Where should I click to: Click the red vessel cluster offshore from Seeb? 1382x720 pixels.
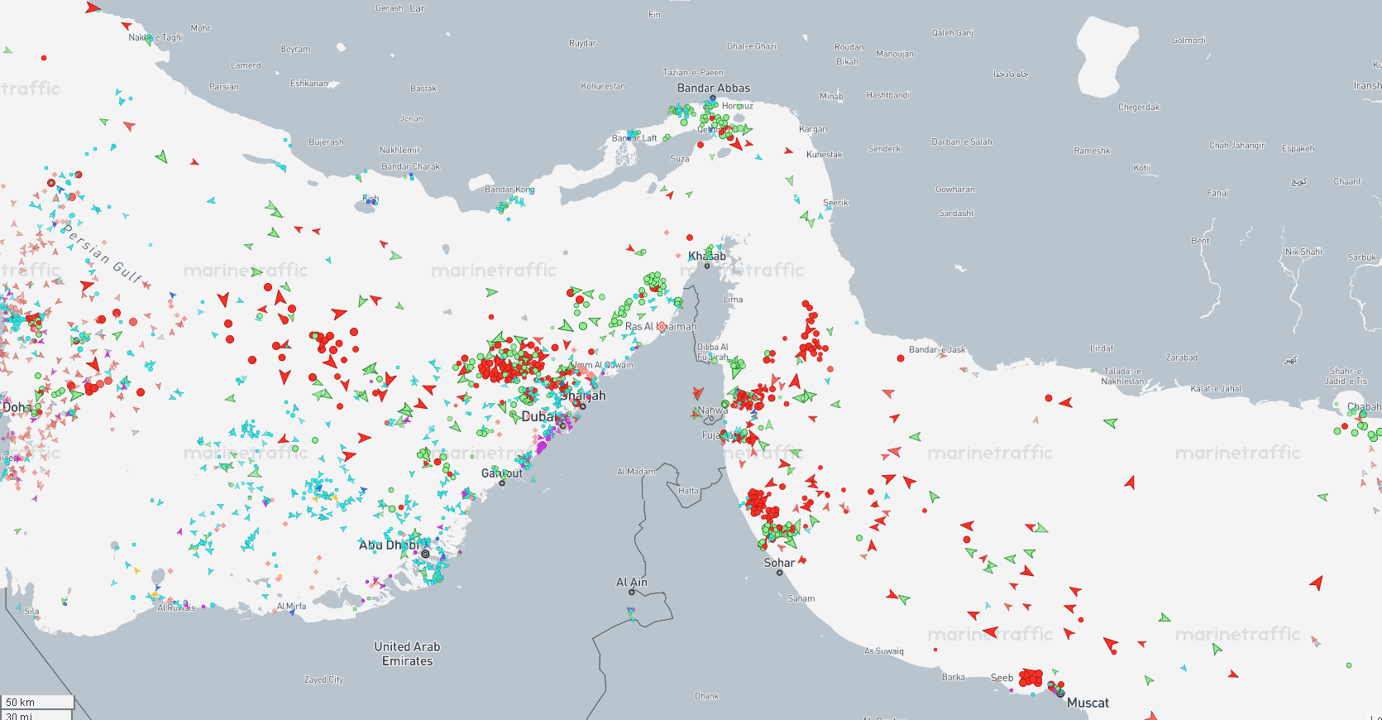pos(1030,677)
